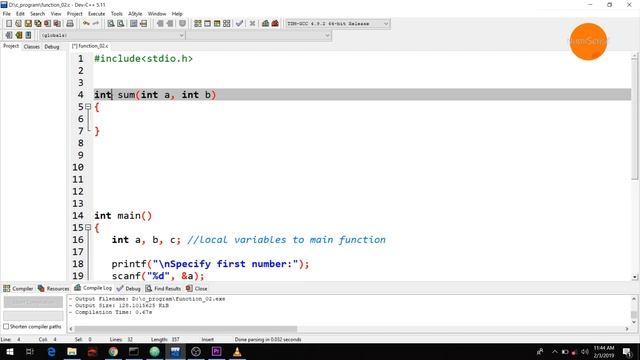Switch to the bottom Debug tab

[129, 288]
